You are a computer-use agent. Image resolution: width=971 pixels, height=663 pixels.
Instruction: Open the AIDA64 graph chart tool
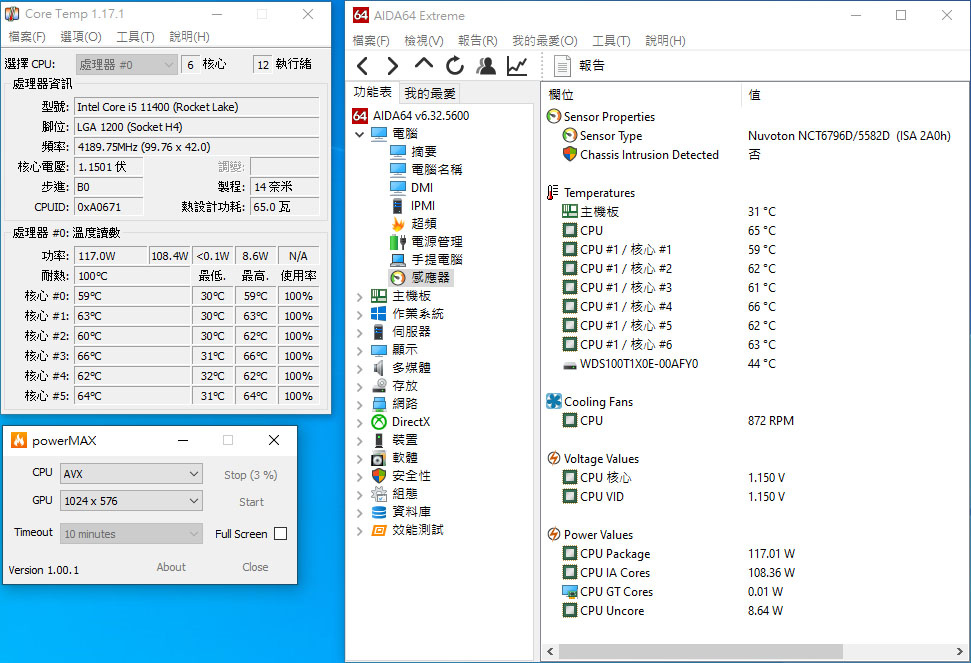coord(517,66)
